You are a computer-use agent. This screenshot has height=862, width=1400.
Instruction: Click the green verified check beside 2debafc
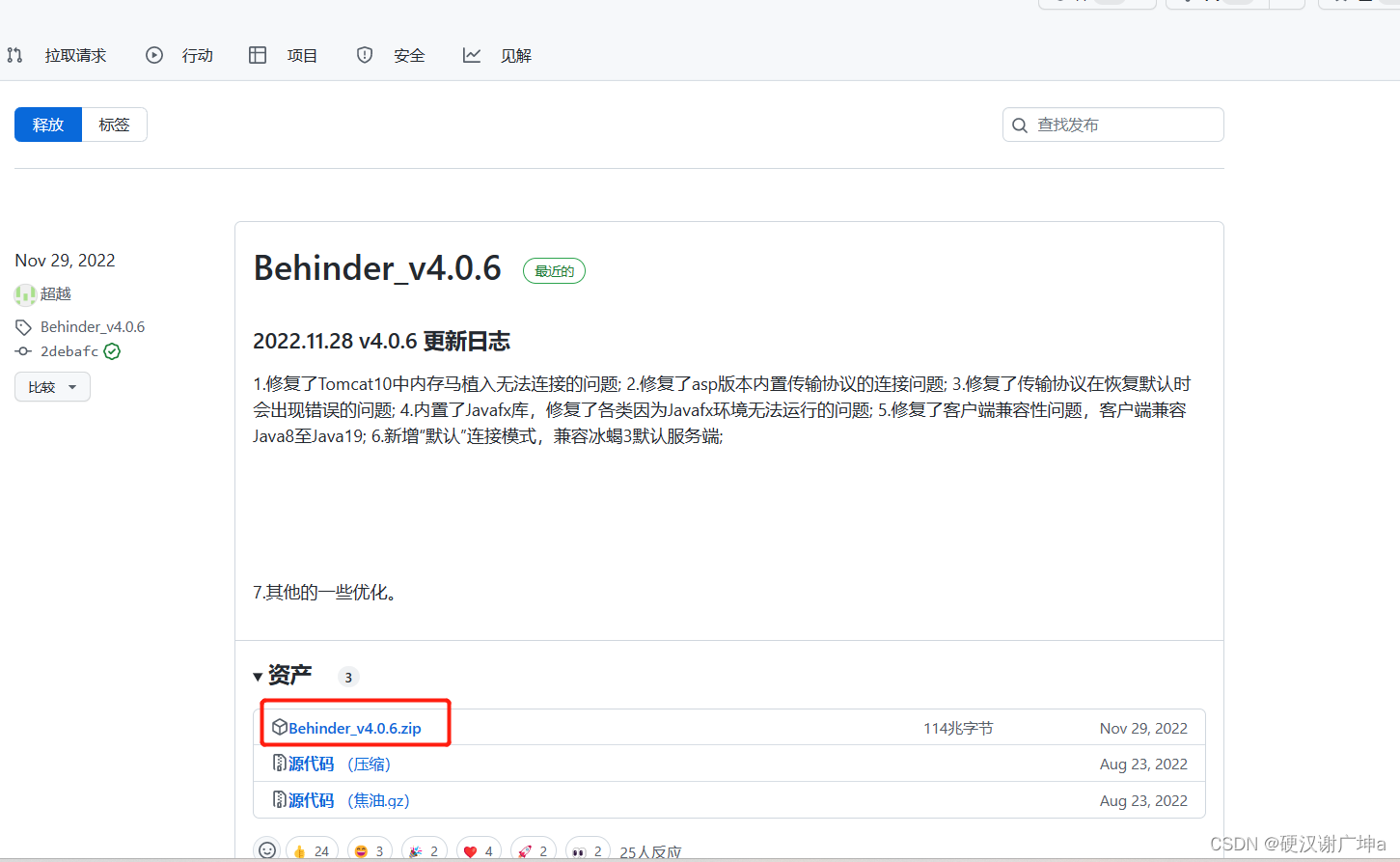pyautogui.click(x=112, y=351)
